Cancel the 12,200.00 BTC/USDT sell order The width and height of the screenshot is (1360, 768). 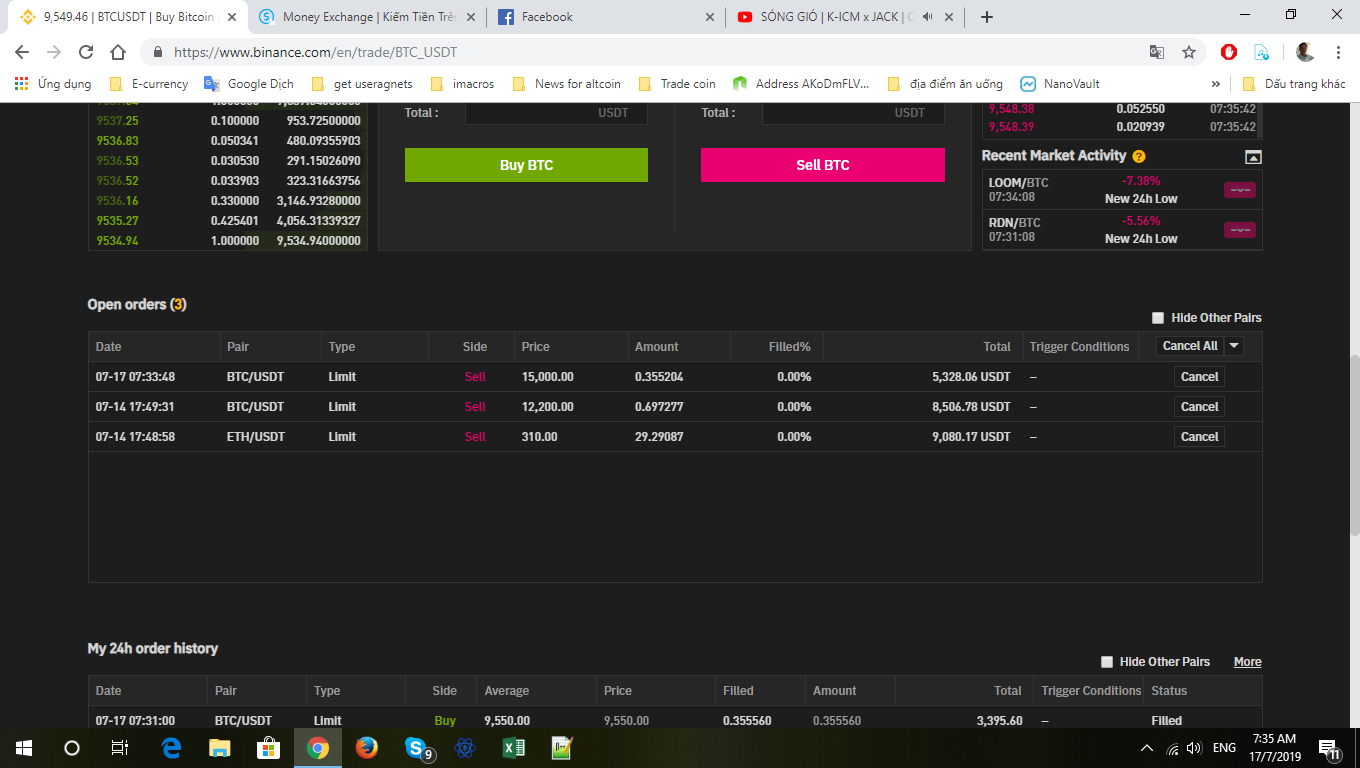click(1199, 407)
